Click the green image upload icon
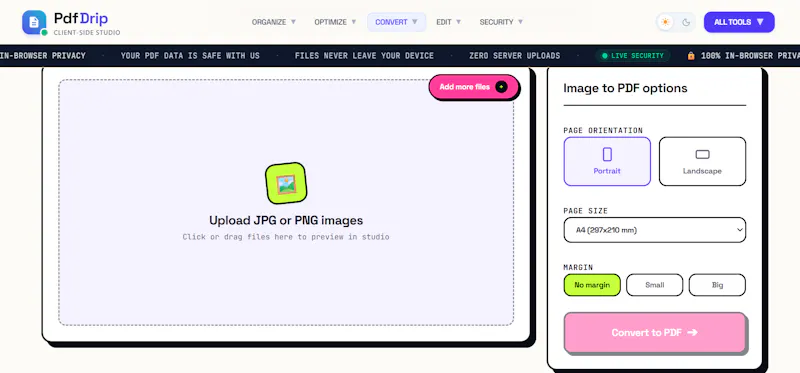The image size is (800, 373). [x=286, y=183]
